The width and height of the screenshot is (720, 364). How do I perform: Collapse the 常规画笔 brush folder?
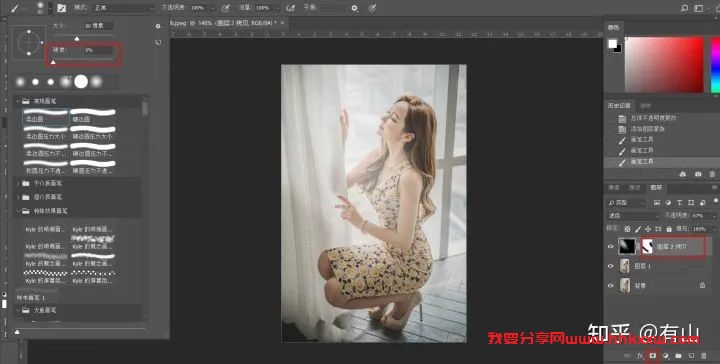tap(18, 101)
